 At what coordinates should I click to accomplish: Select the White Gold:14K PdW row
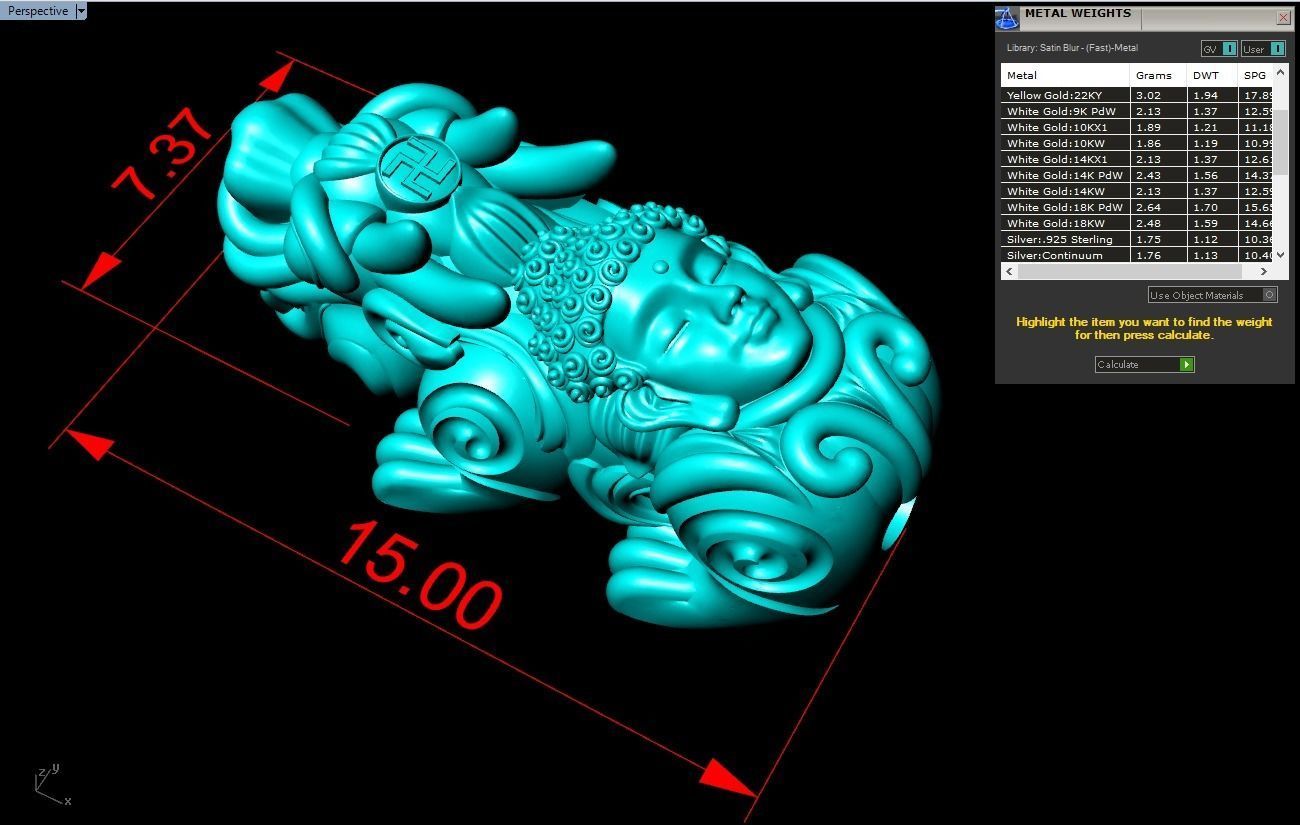1137,175
